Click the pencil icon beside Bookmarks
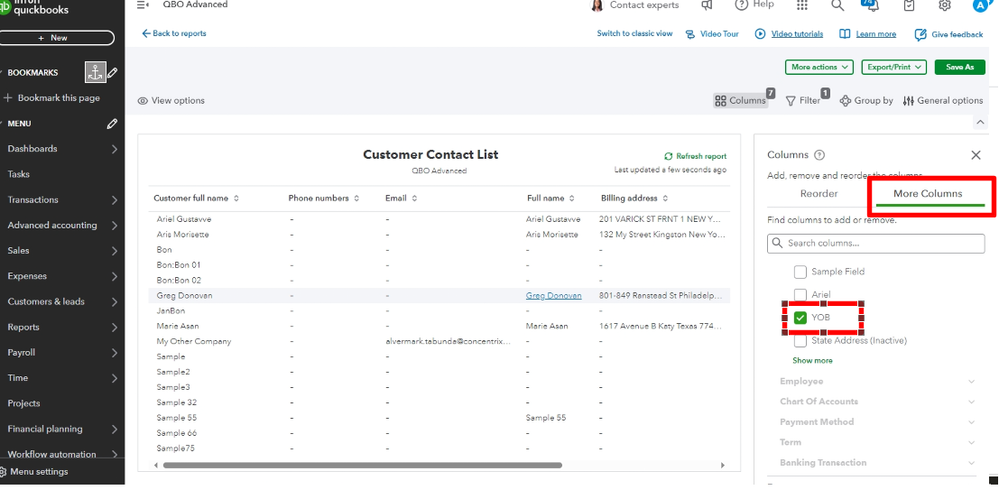999x499 pixels. pyautogui.click(x=113, y=72)
